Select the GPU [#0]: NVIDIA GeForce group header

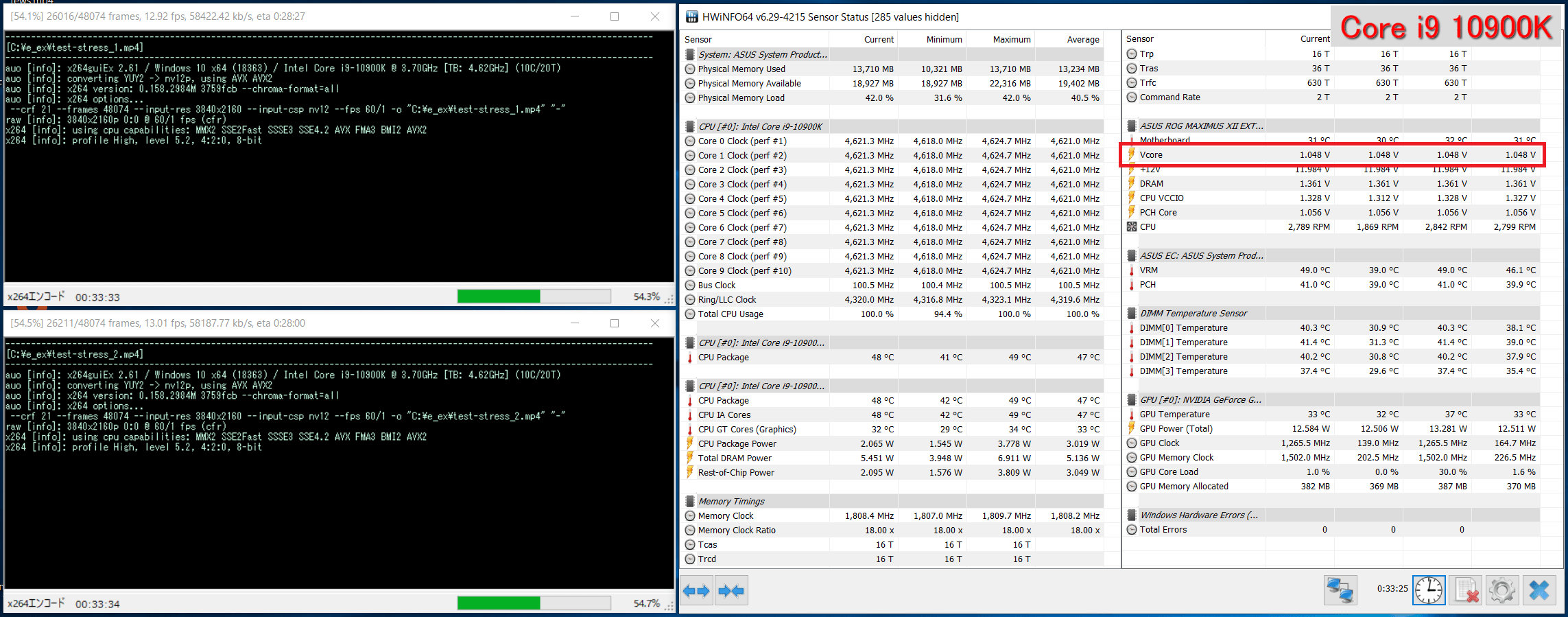pyautogui.click(x=1200, y=400)
